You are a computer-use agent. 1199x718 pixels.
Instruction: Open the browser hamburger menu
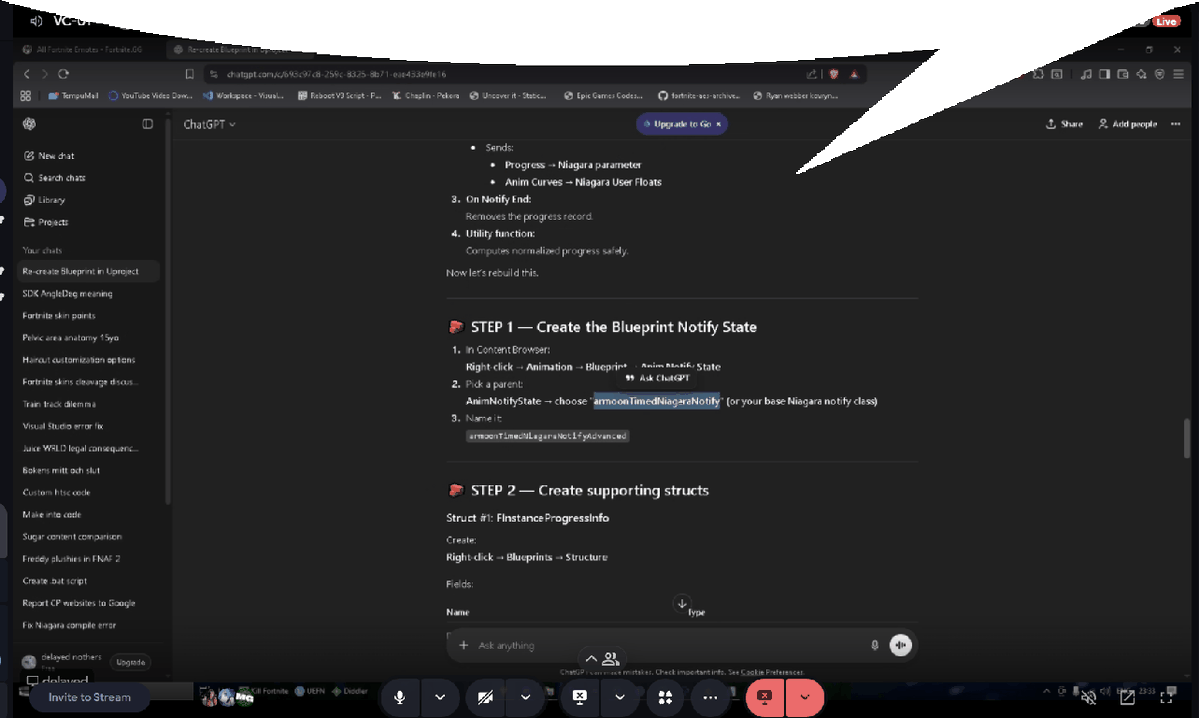(x=1178, y=74)
